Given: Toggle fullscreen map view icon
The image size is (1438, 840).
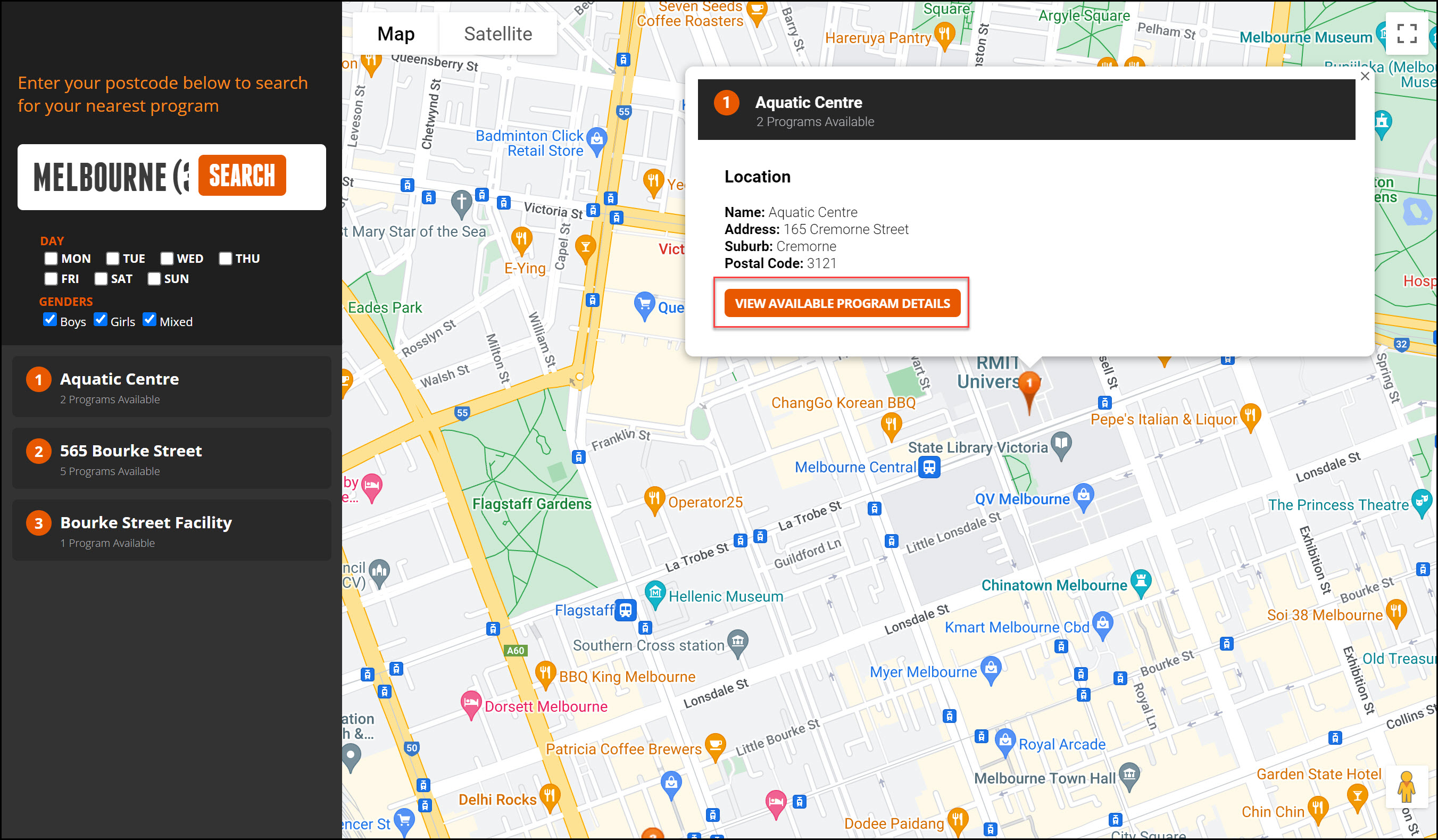Looking at the screenshot, I should coord(1407,34).
